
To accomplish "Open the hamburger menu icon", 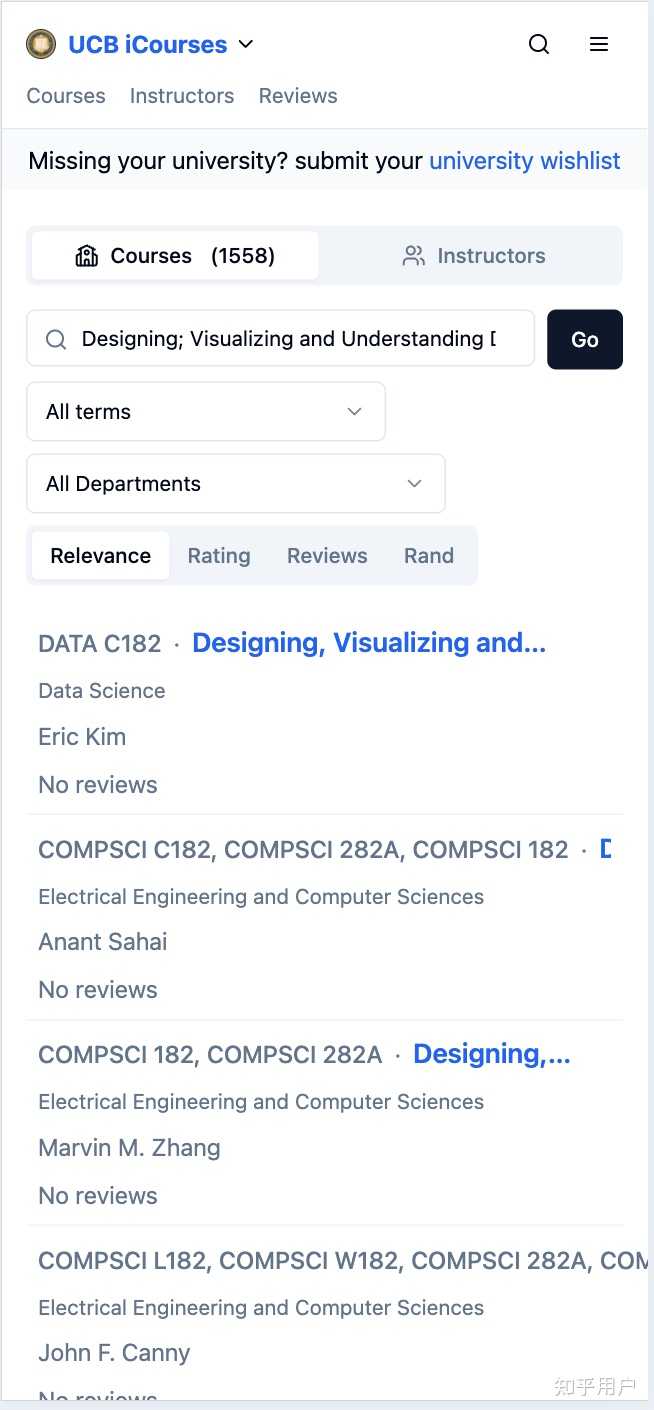I will pyautogui.click(x=599, y=44).
